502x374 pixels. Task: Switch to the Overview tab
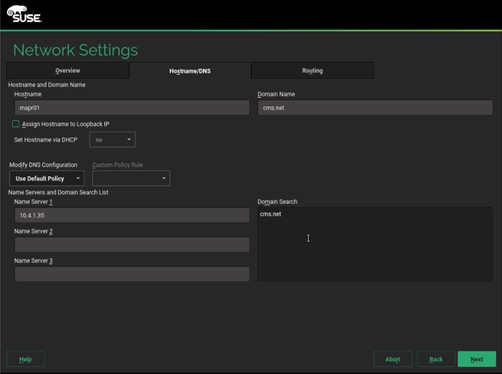(68, 71)
